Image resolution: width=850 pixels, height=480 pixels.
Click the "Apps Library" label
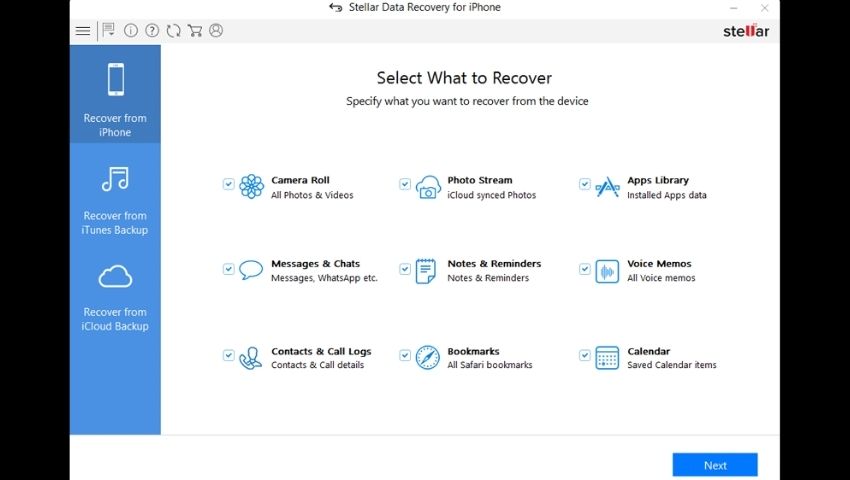[x=658, y=180]
